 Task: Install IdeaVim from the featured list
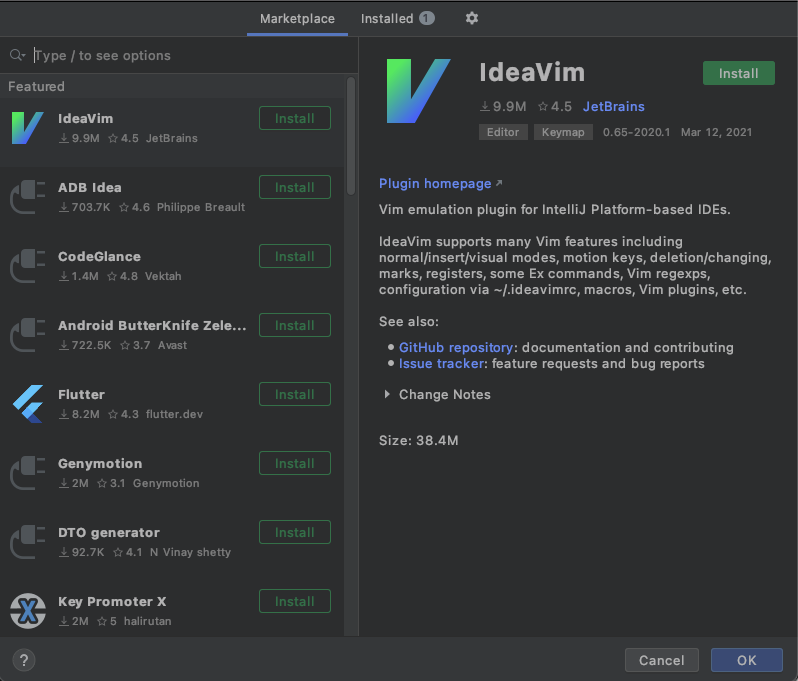click(295, 119)
